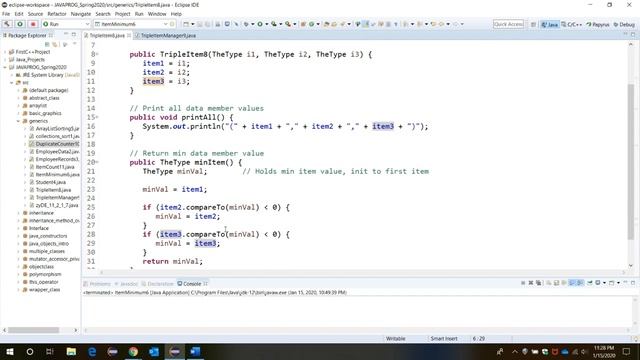This screenshot has height=360, width=640.
Task: Click the Package Explorer horizontal scrollbar
Action: click(x=33, y=330)
